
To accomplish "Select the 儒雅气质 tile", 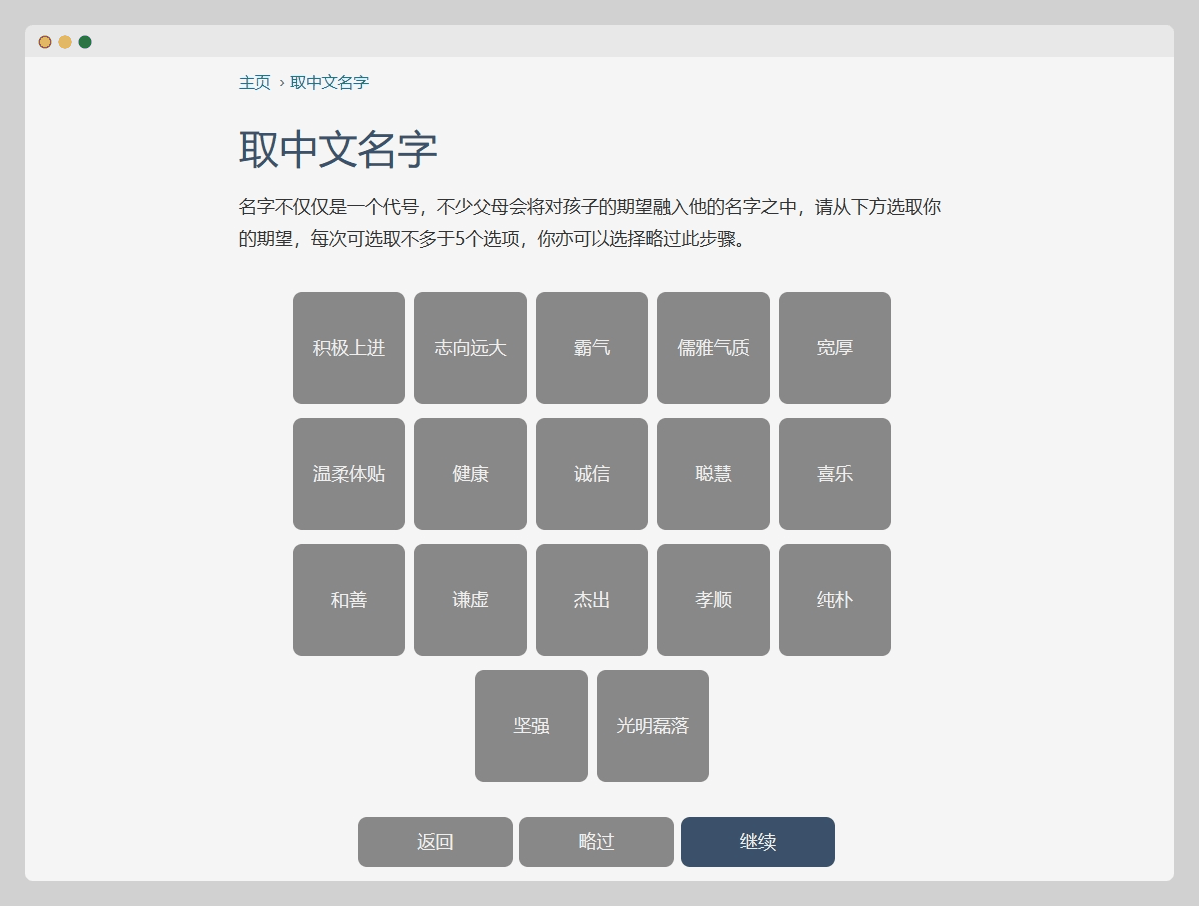I will [x=713, y=348].
